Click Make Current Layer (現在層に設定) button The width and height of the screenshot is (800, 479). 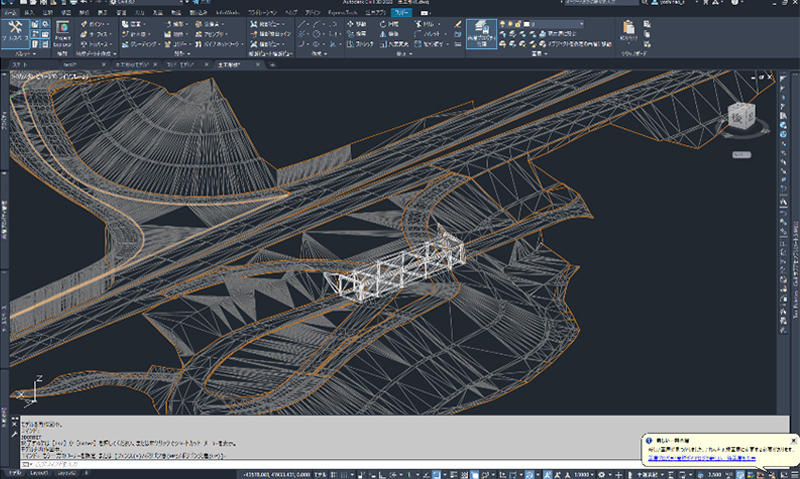coord(557,34)
